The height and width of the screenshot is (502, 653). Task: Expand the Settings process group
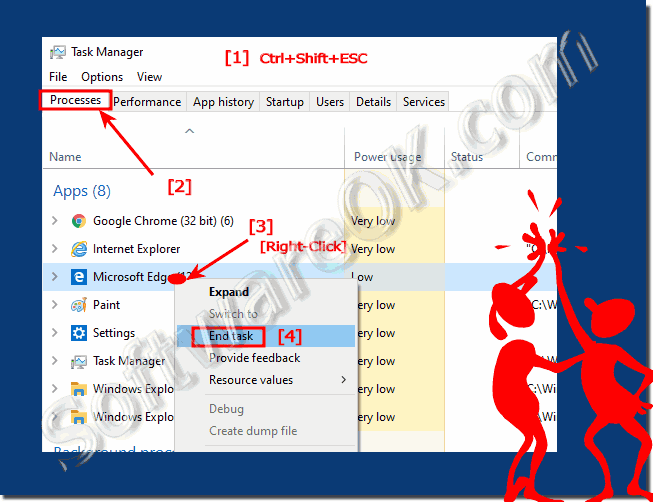pyautogui.click(x=55, y=332)
